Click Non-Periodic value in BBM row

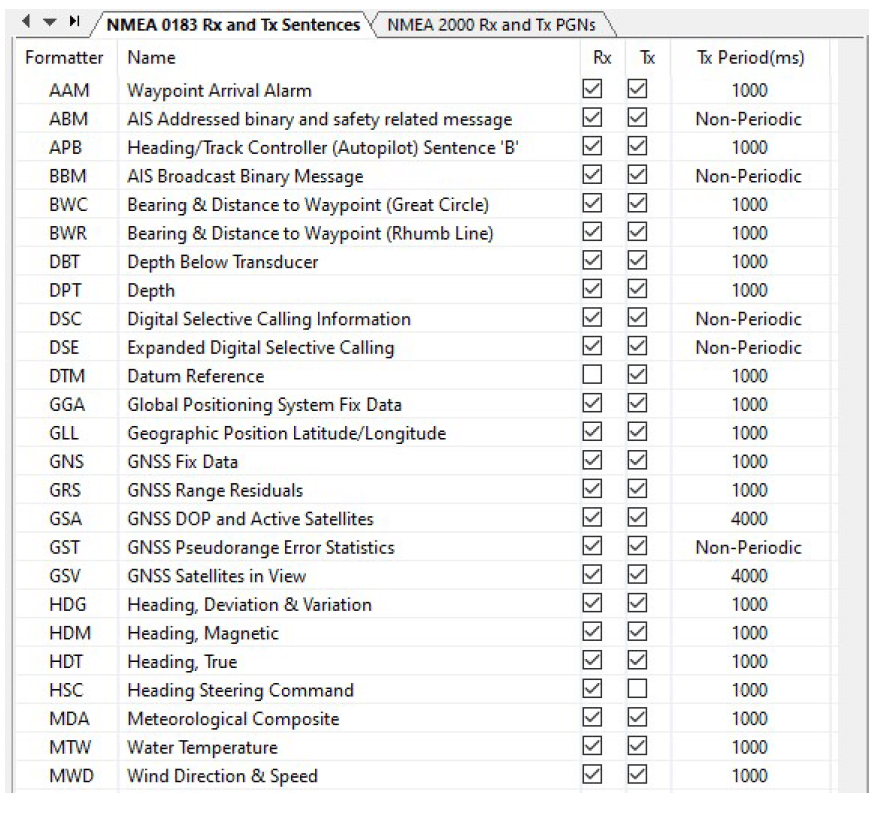749,176
